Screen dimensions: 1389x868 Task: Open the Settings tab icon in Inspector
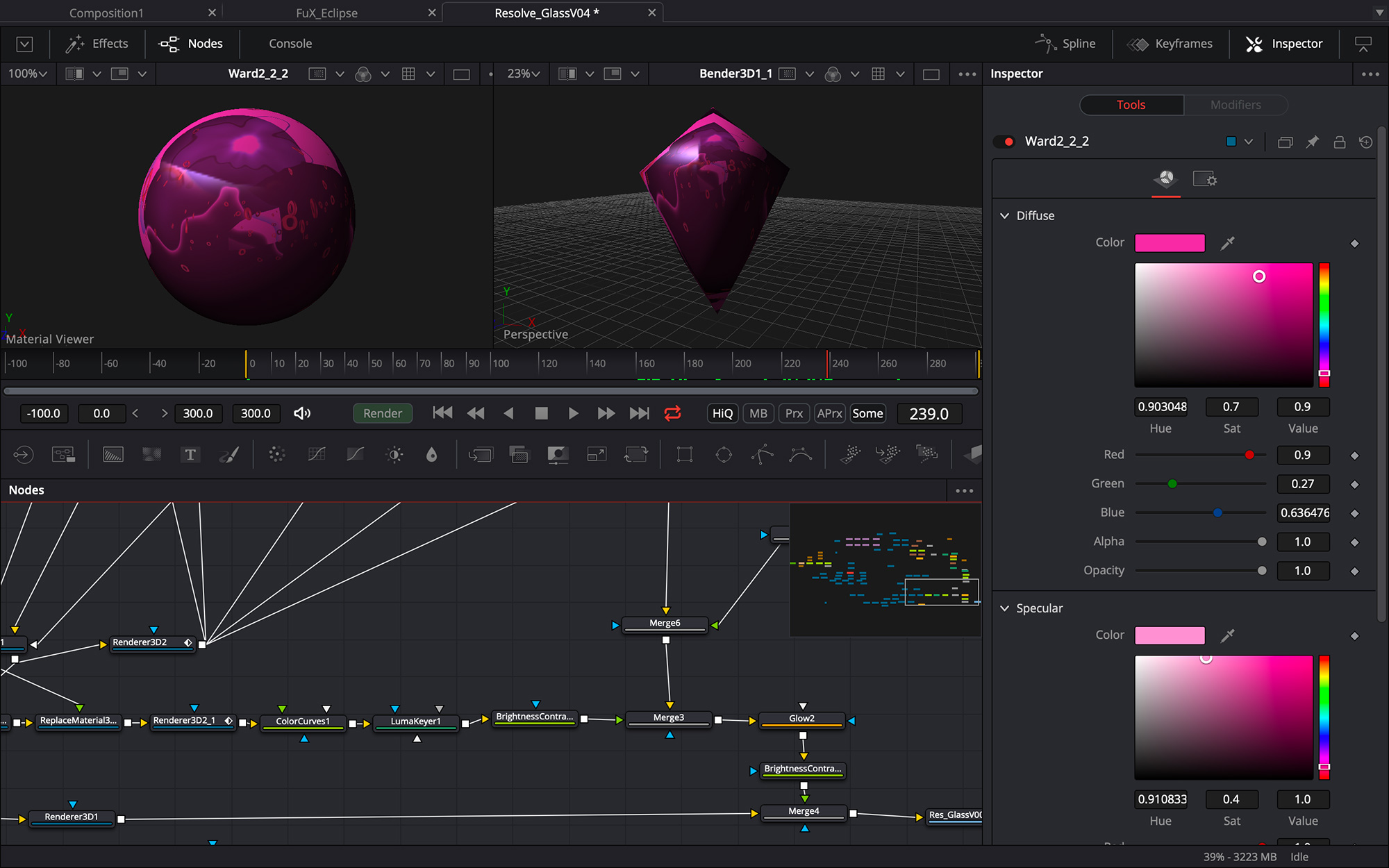(1204, 179)
